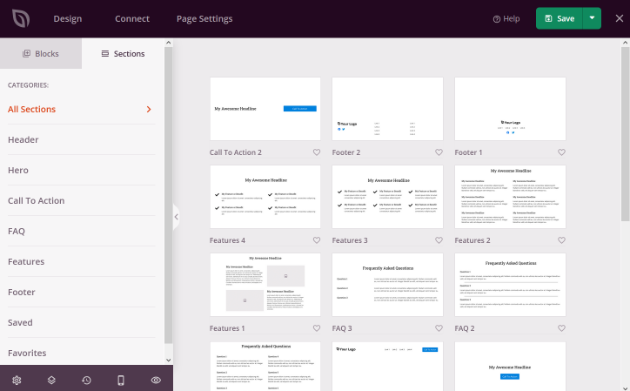Switch to the Blocks tab
The width and height of the screenshot is (630, 391).
click(x=41, y=53)
